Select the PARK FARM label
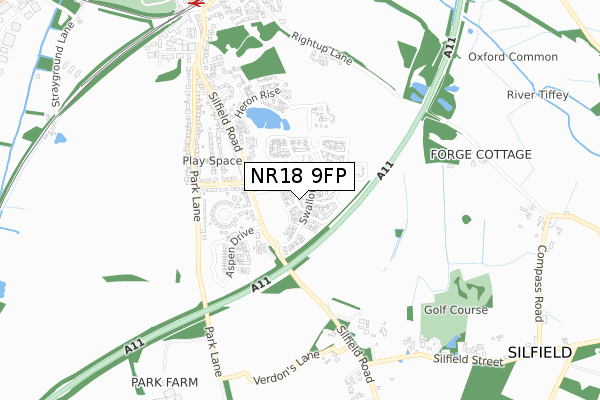Screen dimensions: 600x400 click(x=165, y=382)
